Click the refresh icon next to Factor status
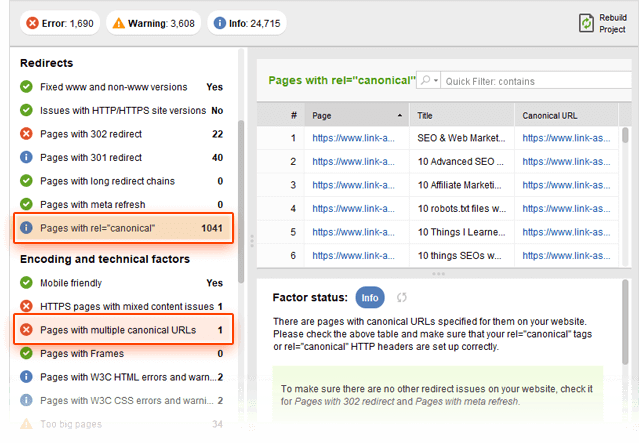 tap(402, 297)
